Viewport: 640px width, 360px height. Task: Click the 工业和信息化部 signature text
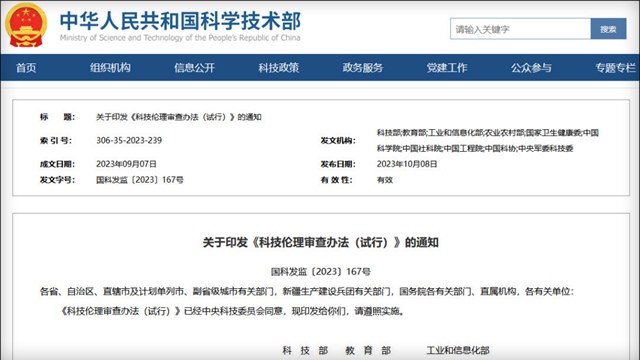click(x=458, y=350)
